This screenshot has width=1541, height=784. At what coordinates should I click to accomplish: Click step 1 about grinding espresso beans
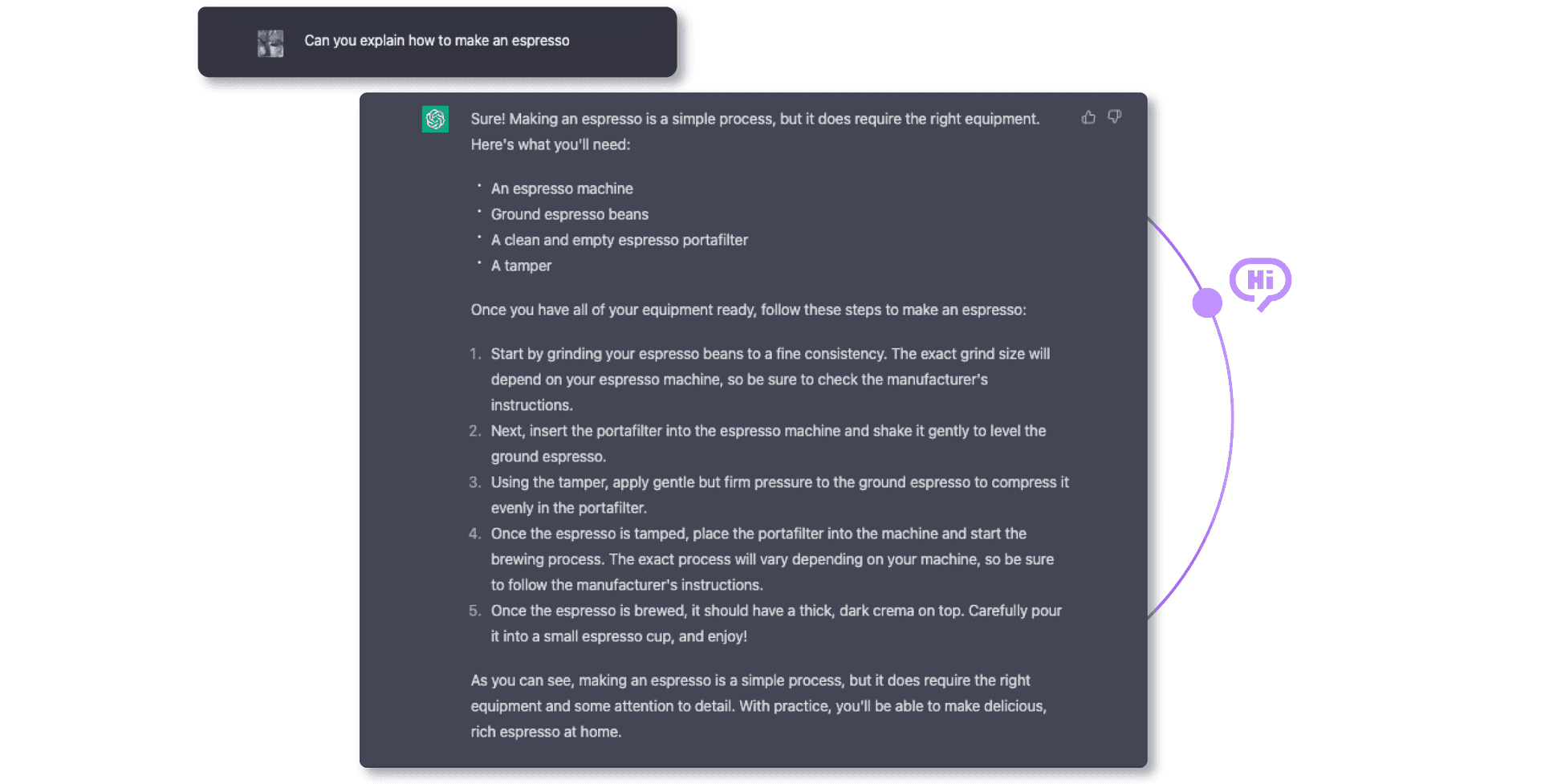click(x=770, y=379)
